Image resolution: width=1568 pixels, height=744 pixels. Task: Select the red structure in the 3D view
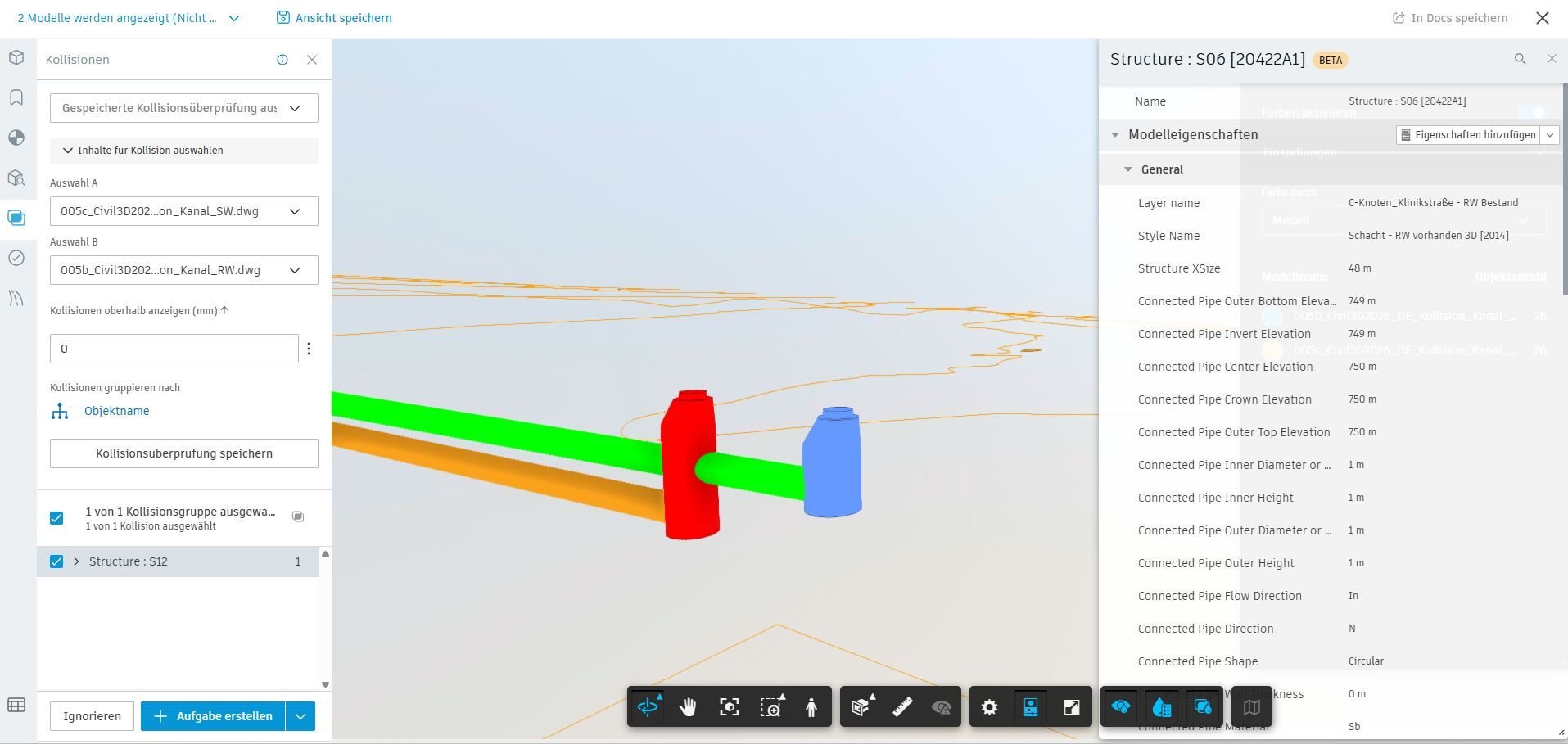coord(690,464)
